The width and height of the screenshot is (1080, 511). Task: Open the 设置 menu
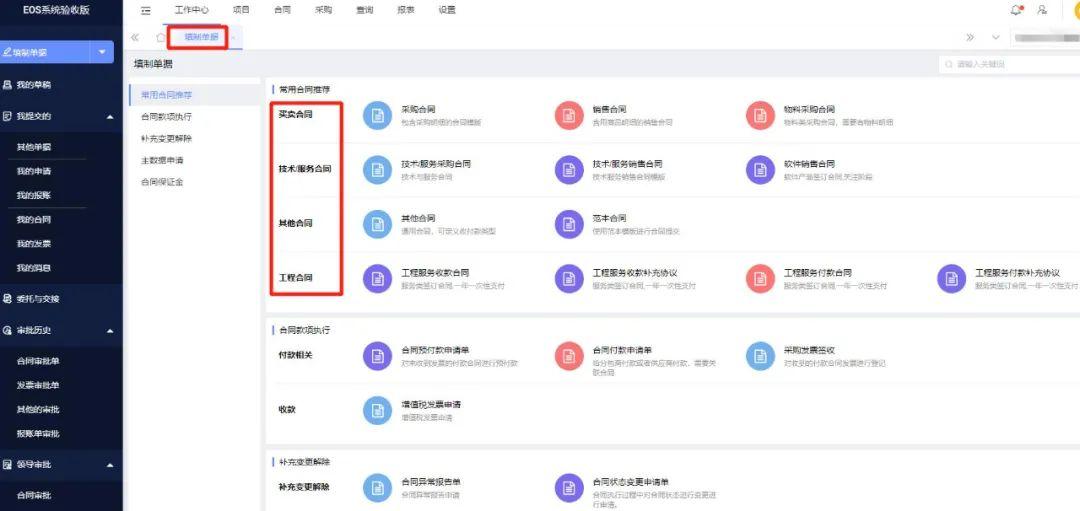pyautogui.click(x=447, y=10)
